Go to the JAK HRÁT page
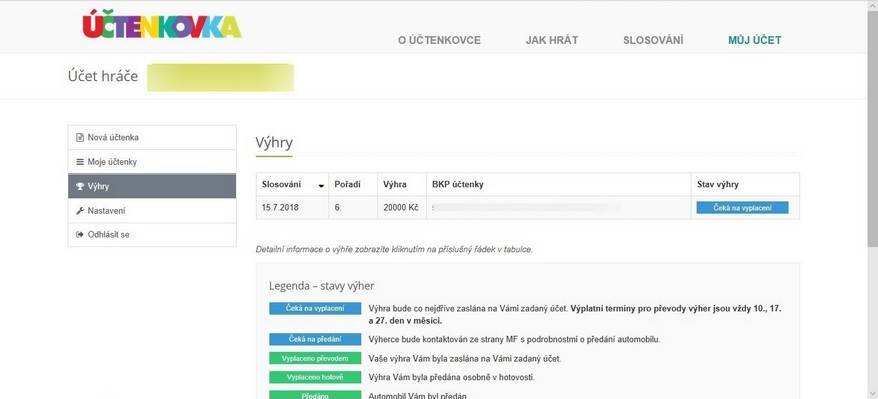The image size is (878, 399). [x=552, y=40]
